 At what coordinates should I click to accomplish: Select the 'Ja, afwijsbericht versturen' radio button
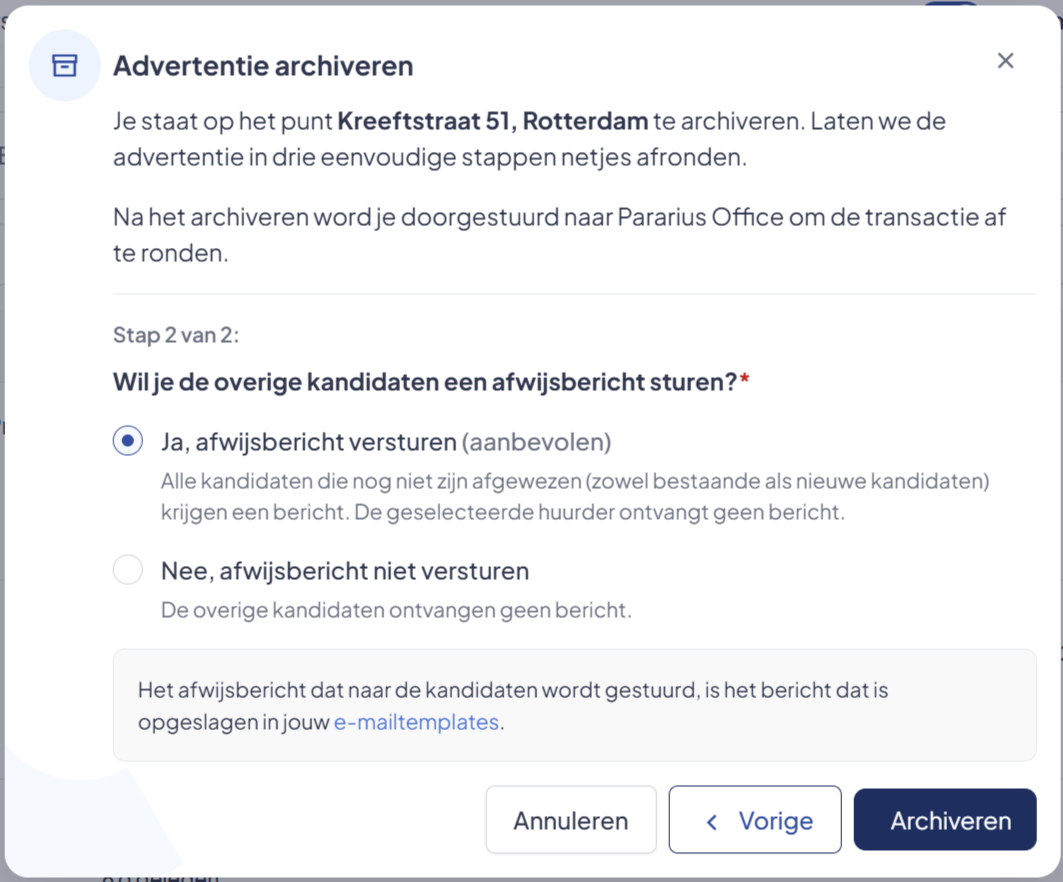127,441
